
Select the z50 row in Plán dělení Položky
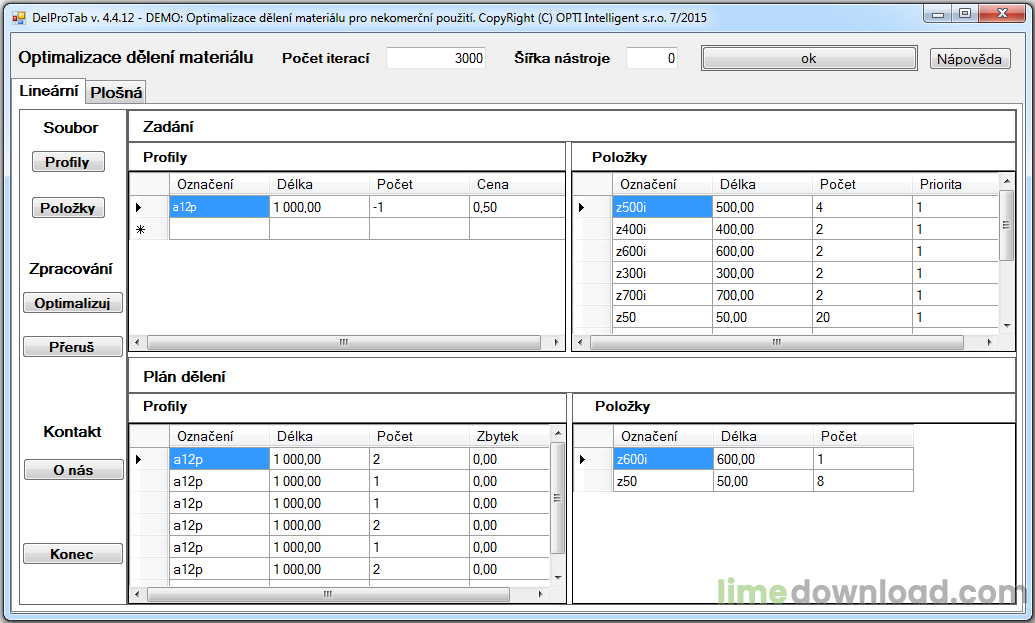[662, 481]
